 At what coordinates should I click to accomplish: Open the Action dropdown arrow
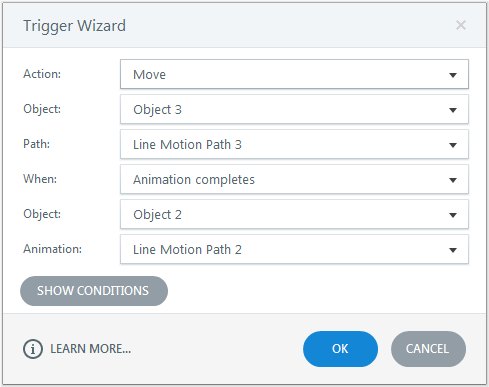tap(453, 75)
